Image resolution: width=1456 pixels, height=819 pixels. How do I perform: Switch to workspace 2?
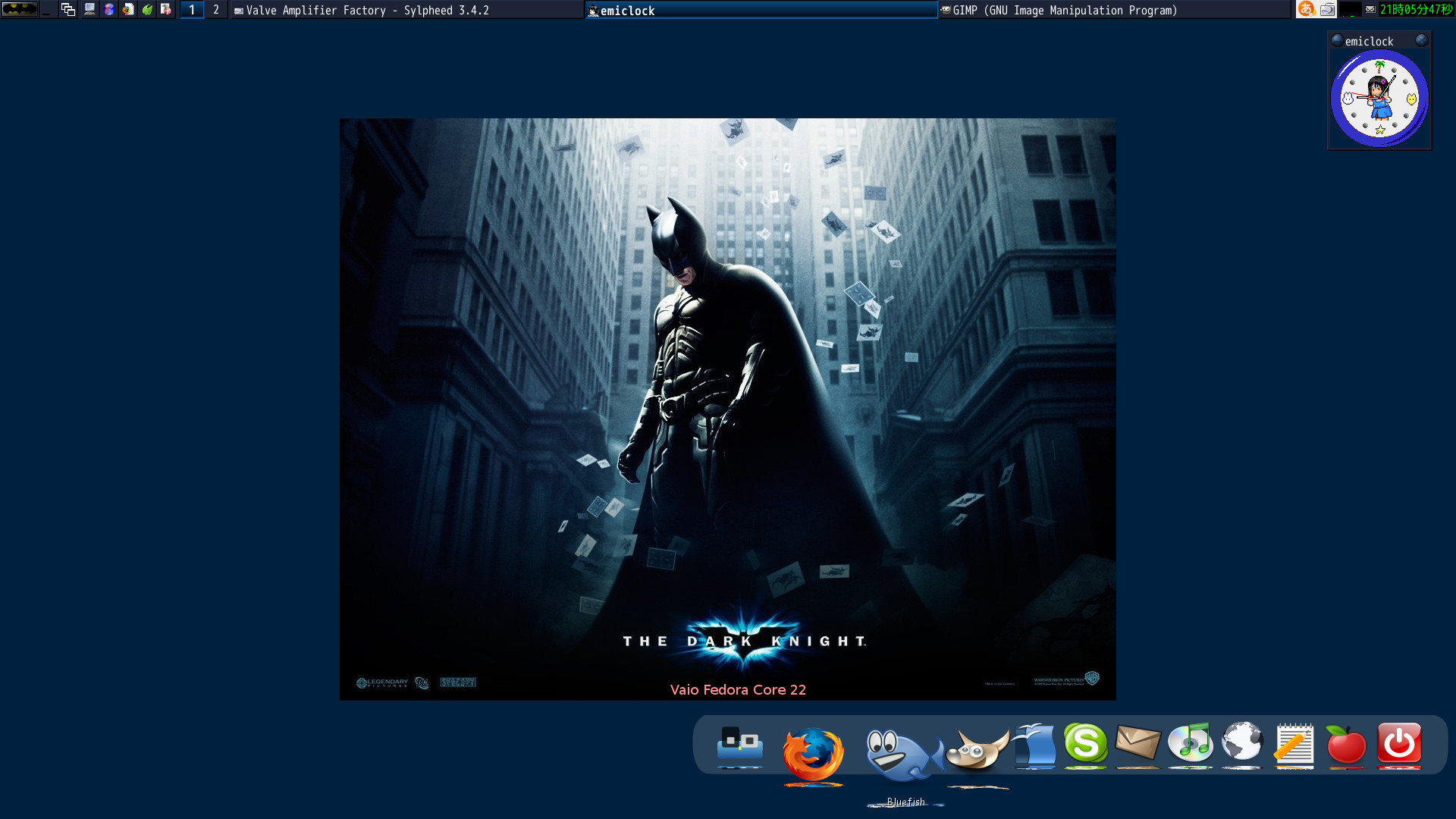[215, 10]
